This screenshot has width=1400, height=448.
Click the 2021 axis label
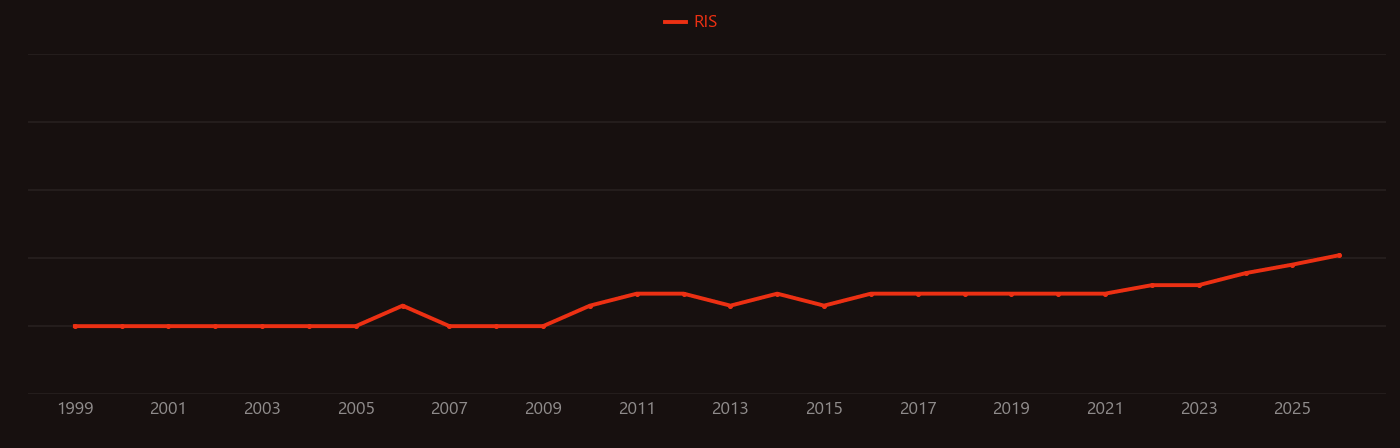point(1105,408)
